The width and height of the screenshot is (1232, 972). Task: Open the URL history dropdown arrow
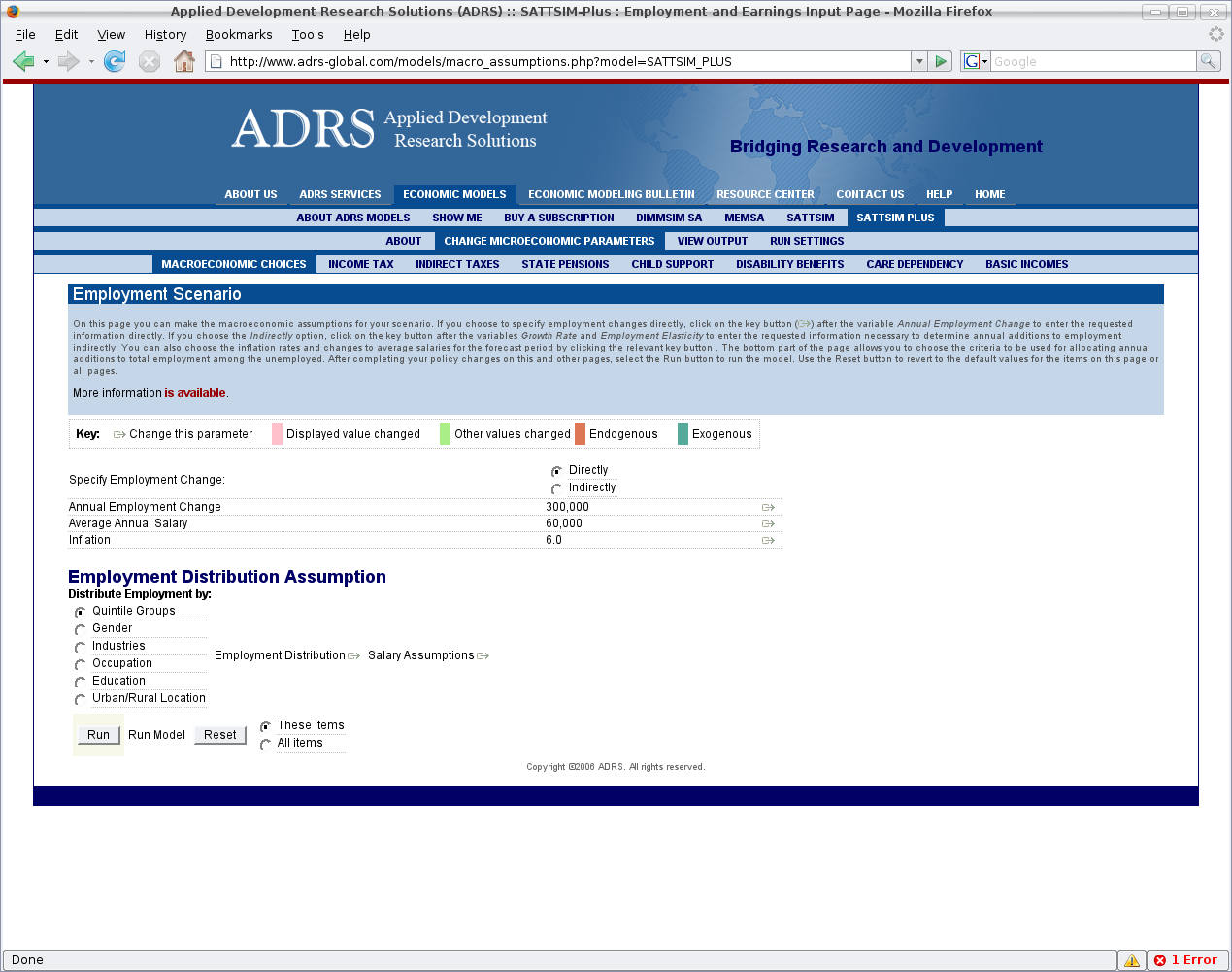918,61
